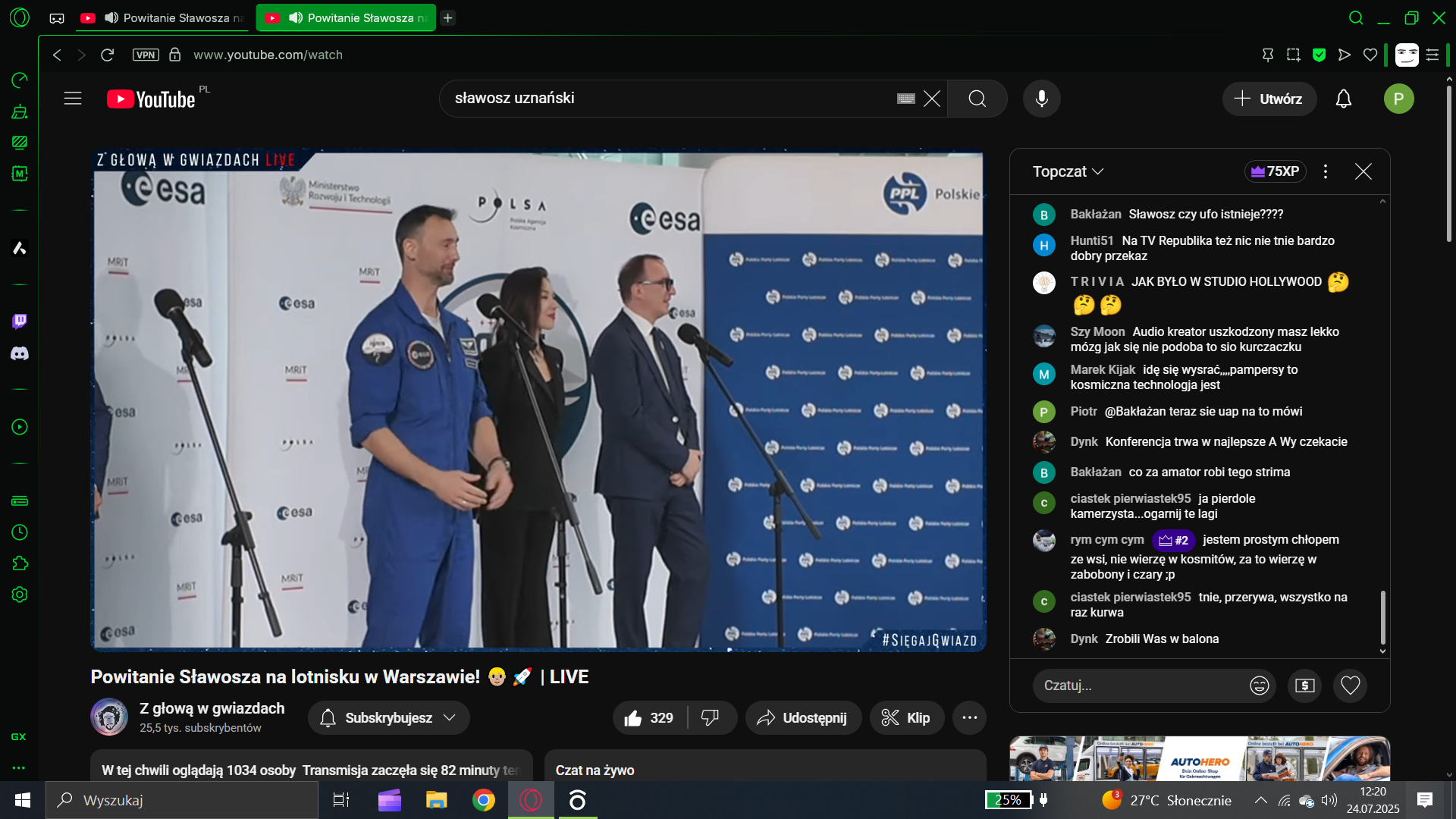1456x819 pixels.
Task: Open the Windows notification center
Action: (1425, 800)
